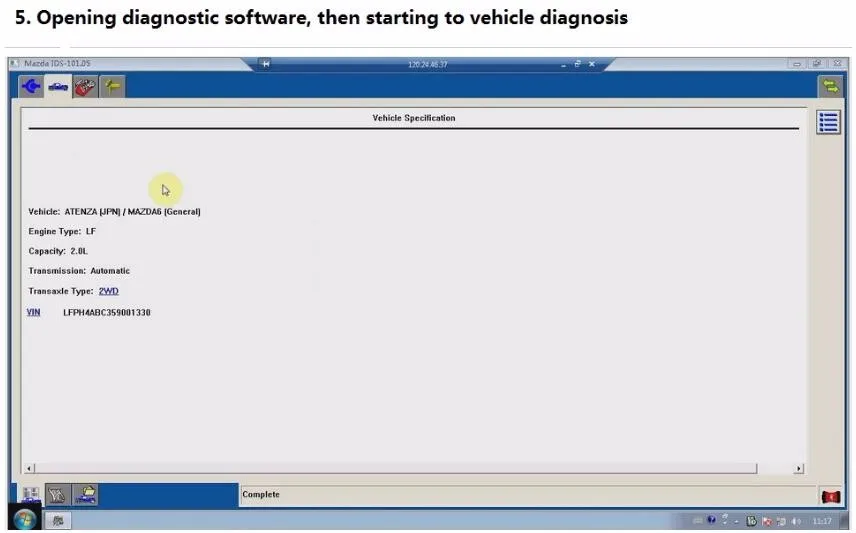Click the scroll left arrow of horizontal scrollbar
Image resolution: width=856 pixels, height=533 pixels.
pyautogui.click(x=29, y=469)
